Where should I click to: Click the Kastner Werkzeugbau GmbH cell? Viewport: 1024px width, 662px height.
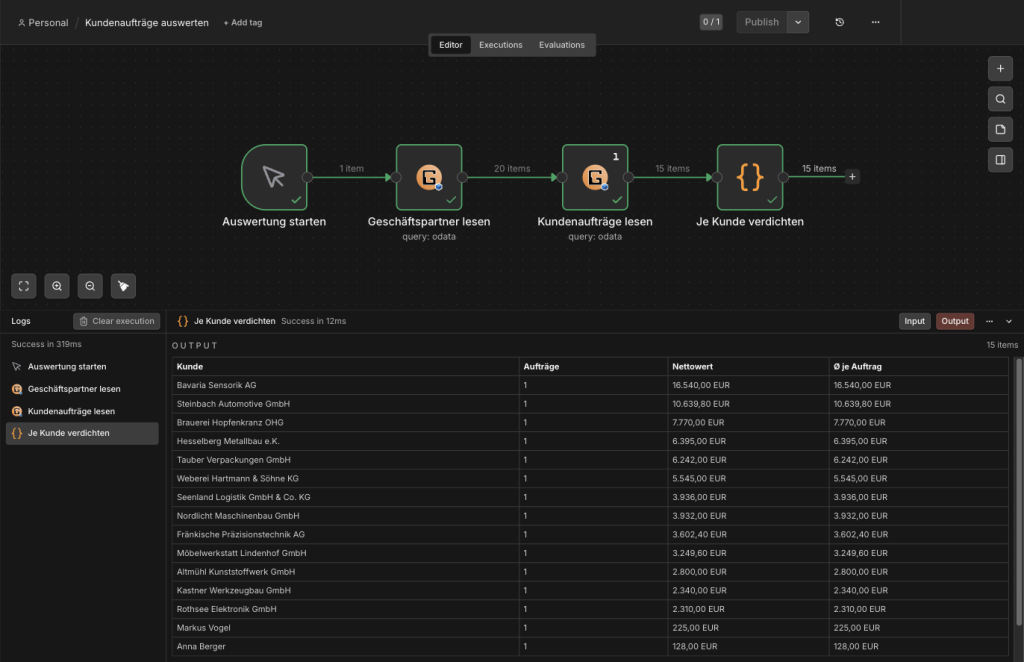(345, 590)
